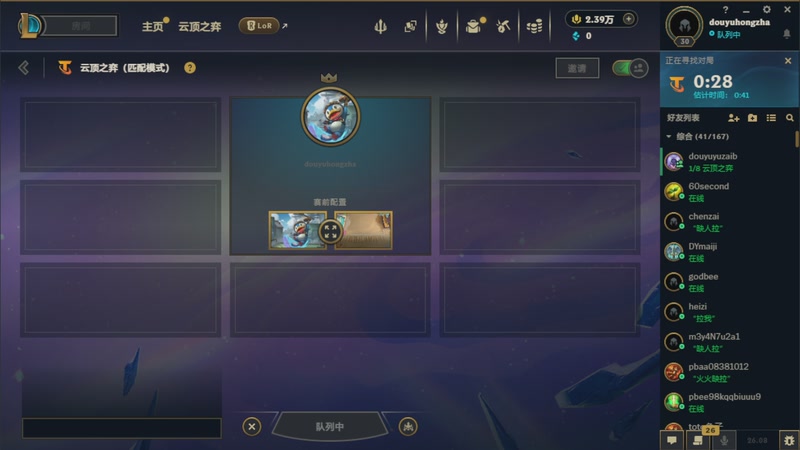Image resolution: width=800 pixels, height=450 pixels.
Task: Toggle the open party switch
Action: click(x=630, y=68)
